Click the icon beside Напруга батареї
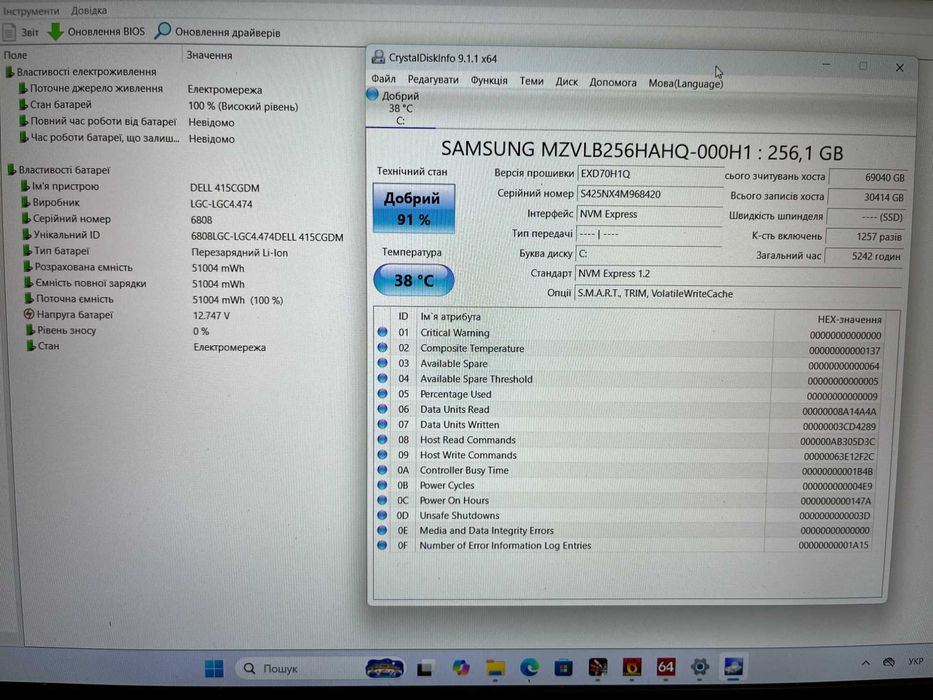The height and width of the screenshot is (700, 933). (29, 314)
